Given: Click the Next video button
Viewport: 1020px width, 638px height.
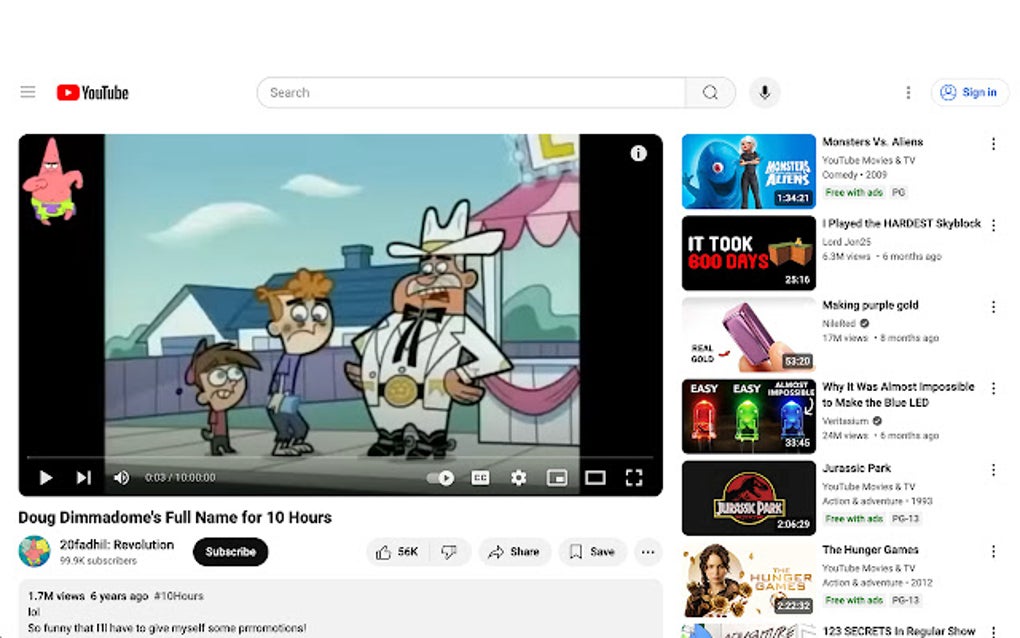Looking at the screenshot, I should pos(84,478).
